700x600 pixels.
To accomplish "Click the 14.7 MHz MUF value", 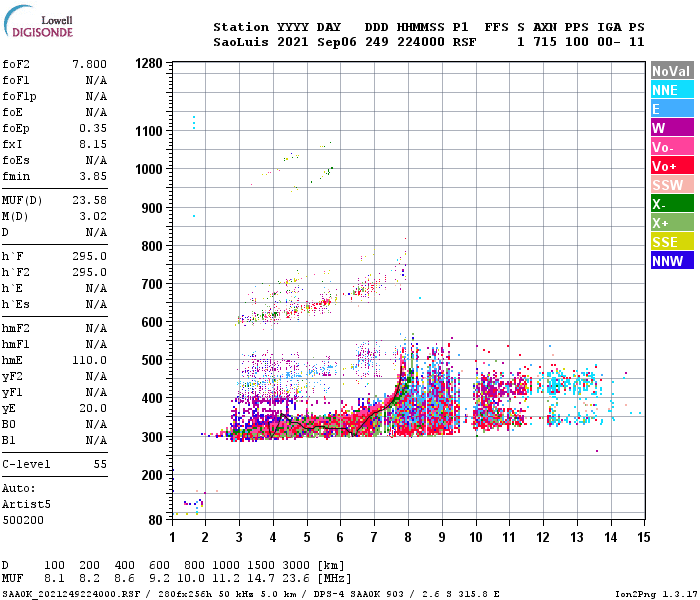I will 261,579.
